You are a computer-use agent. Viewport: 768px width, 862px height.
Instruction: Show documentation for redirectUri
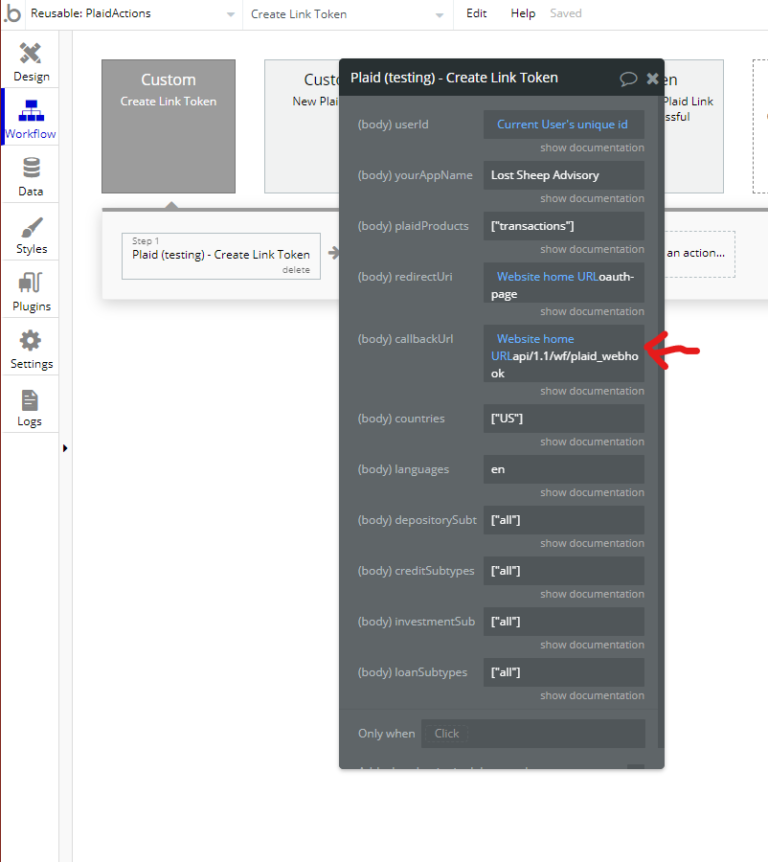pos(592,312)
